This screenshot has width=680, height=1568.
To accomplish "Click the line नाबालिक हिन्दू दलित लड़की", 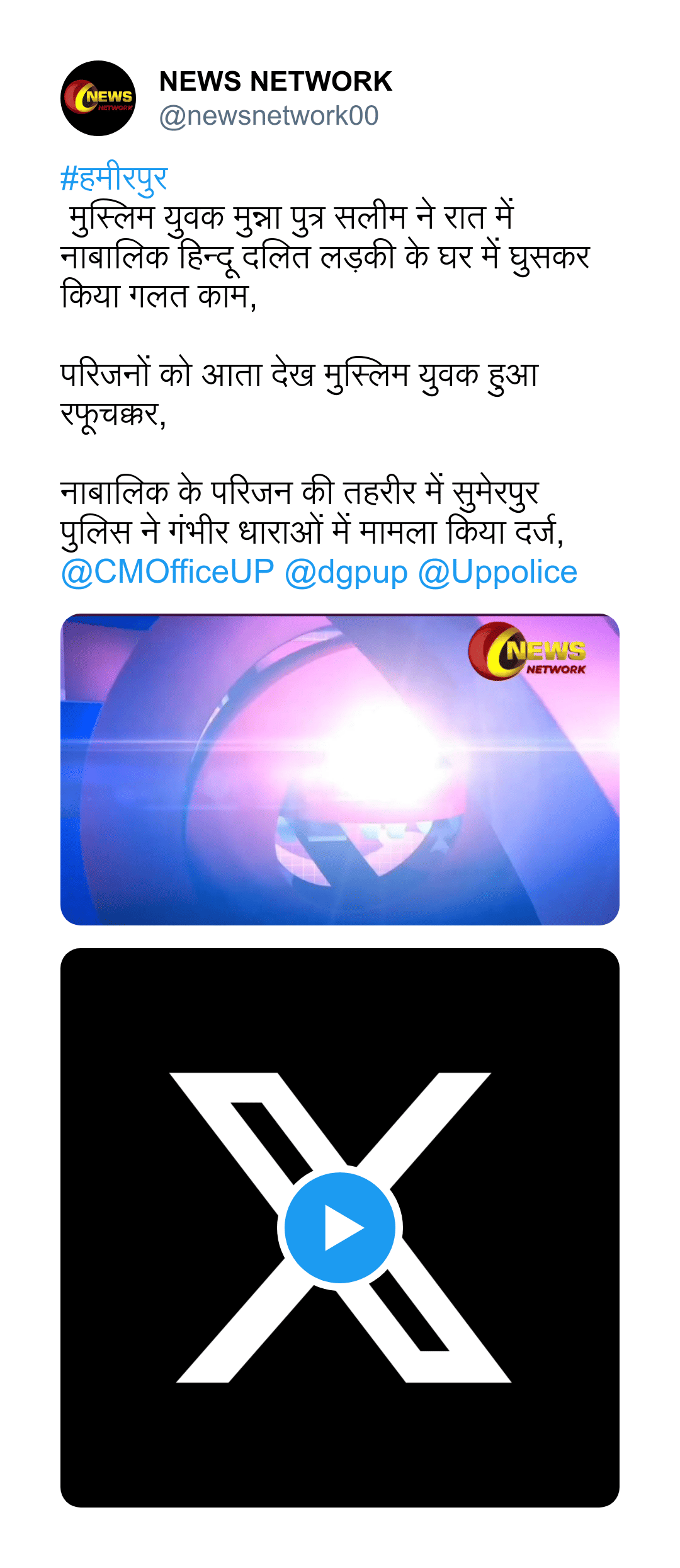I will (x=325, y=257).
